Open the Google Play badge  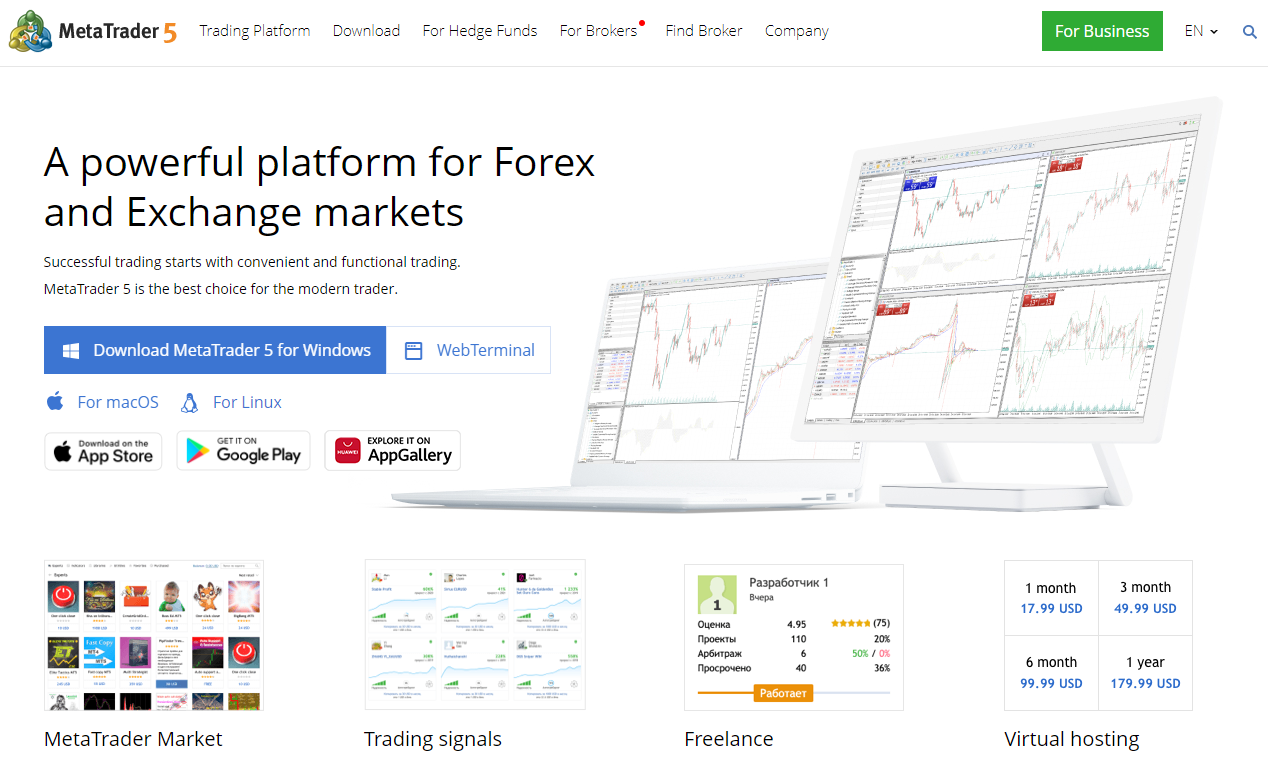coord(243,450)
